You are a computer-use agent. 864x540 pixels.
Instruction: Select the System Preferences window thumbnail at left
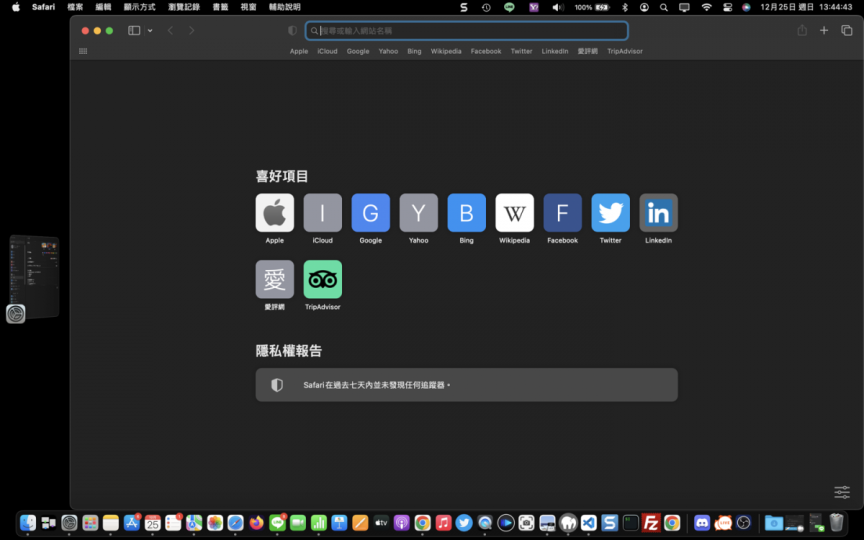click(x=34, y=277)
